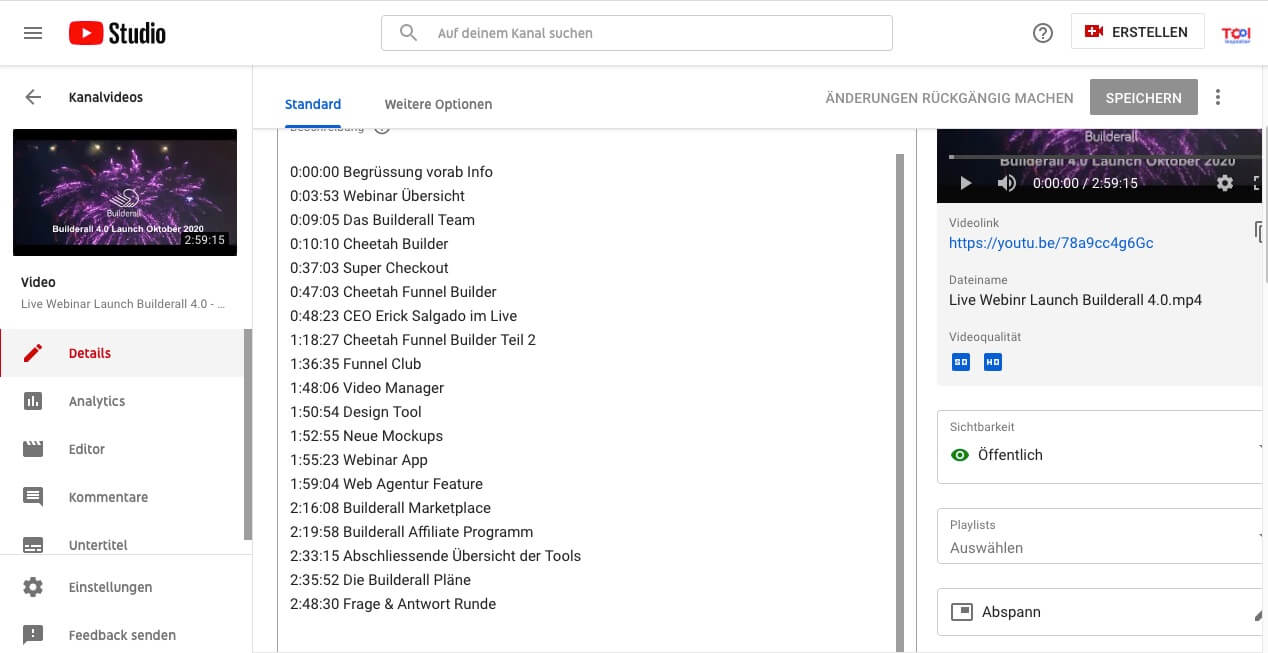Click the line '0:03:53 Webinar Übersicht'
Viewport: 1268px width, 653px height.
[x=377, y=196]
